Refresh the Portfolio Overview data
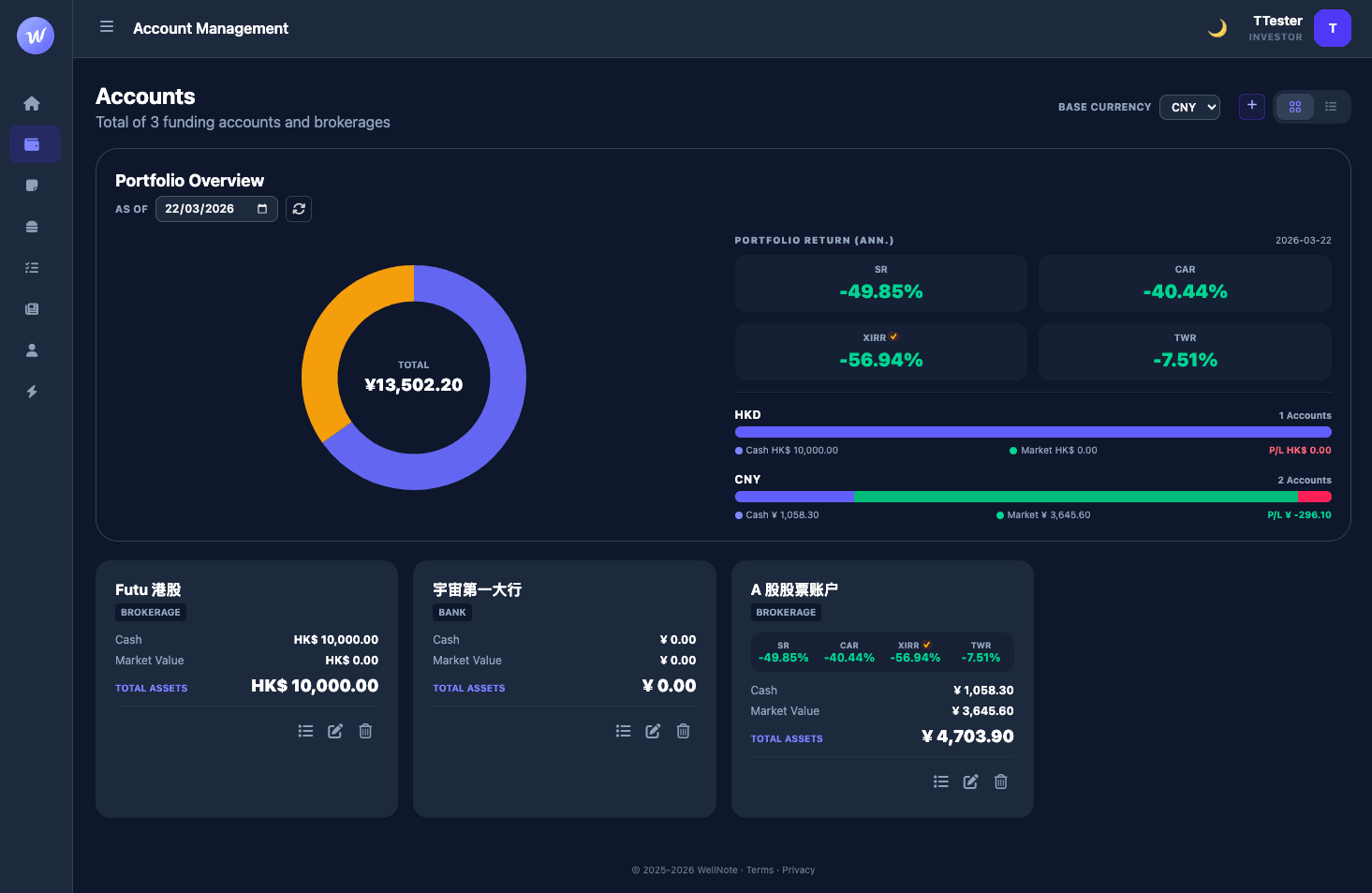This screenshot has width=1372, height=893. point(298,208)
